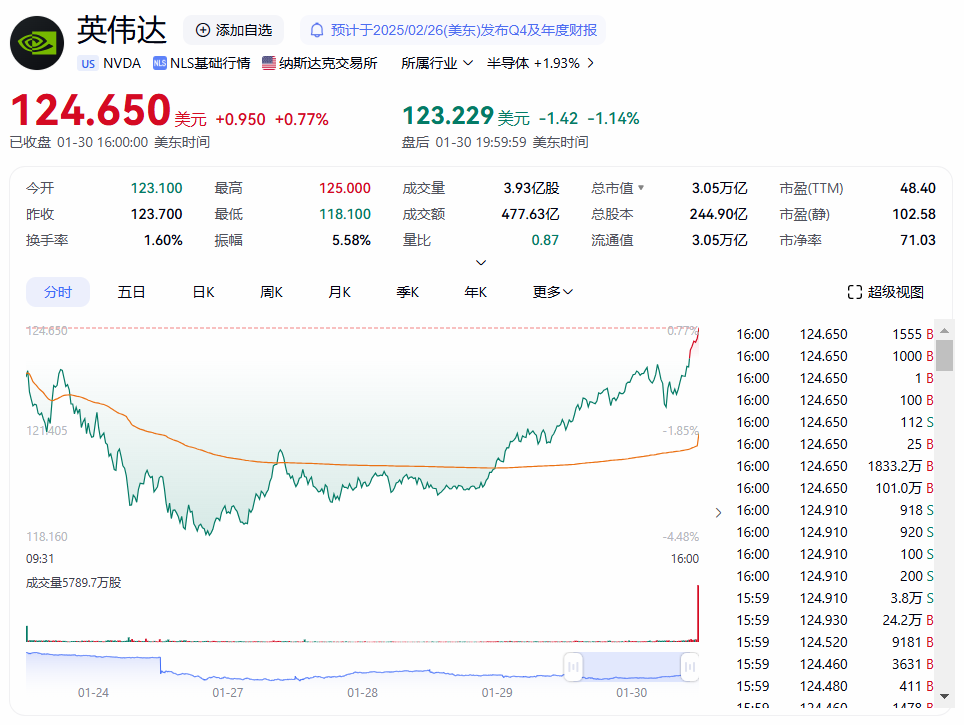This screenshot has height=725, width=964.
Task: Switch to 季K chart tab
Action: click(x=408, y=292)
